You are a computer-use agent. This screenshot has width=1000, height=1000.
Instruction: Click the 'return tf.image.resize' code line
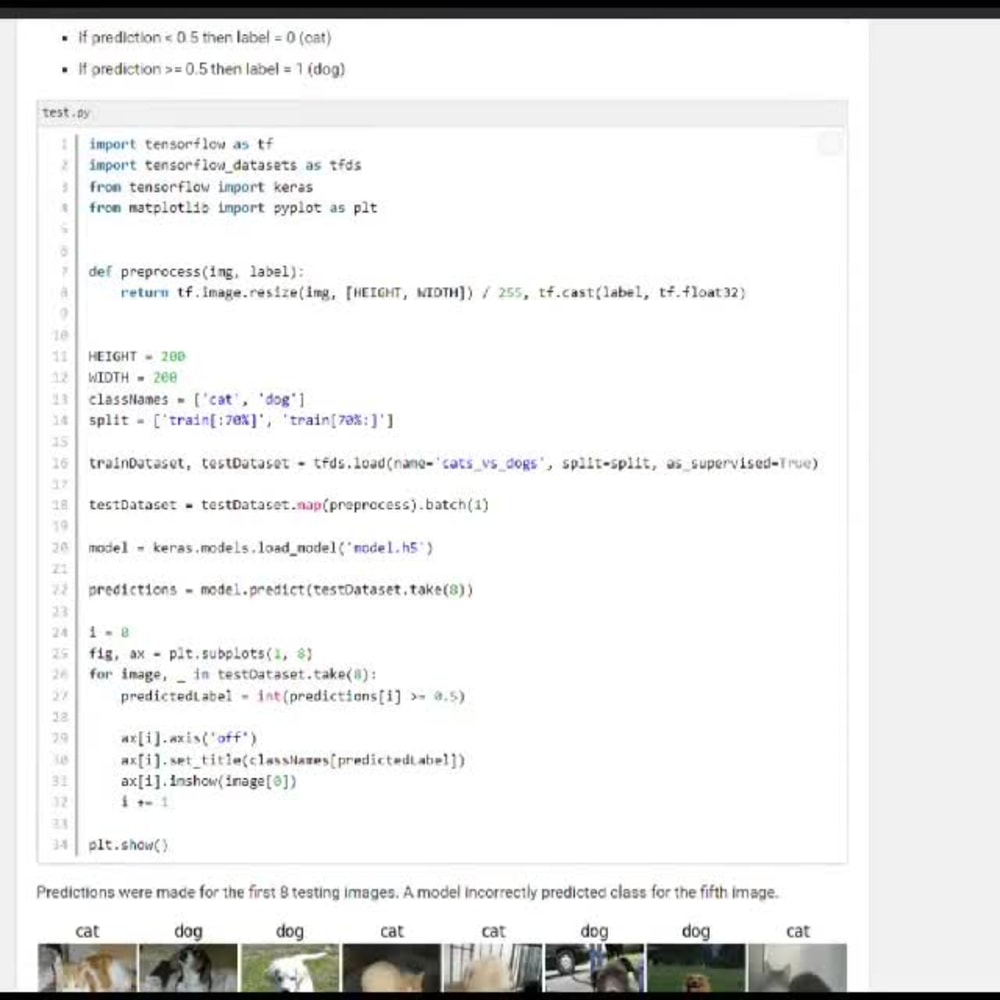pyautogui.click(x=433, y=293)
